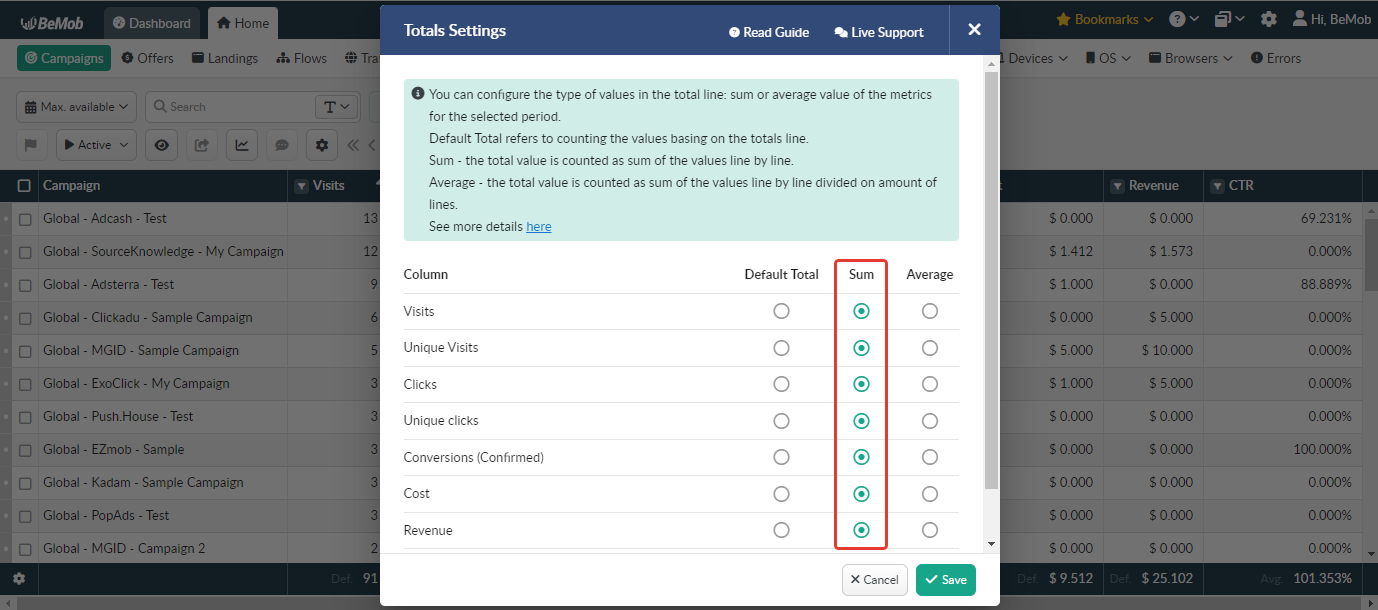1378x610 pixels.
Task: Open the Dashboard menu item
Action: click(x=152, y=22)
